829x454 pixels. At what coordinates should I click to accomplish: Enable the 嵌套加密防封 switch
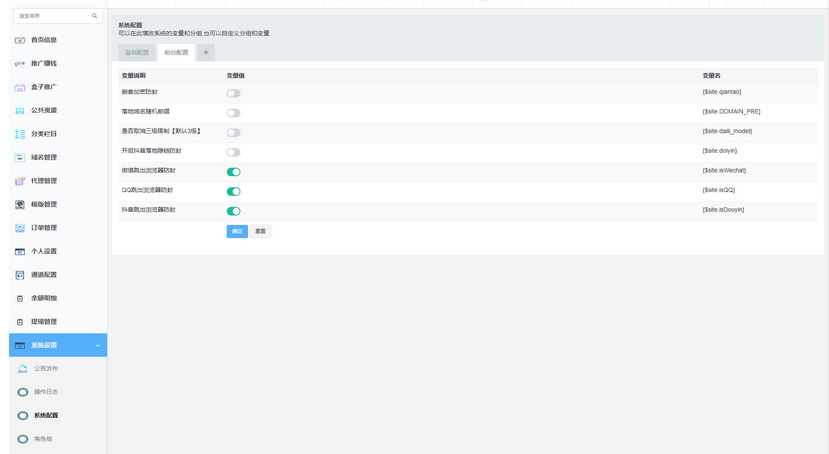[233, 93]
